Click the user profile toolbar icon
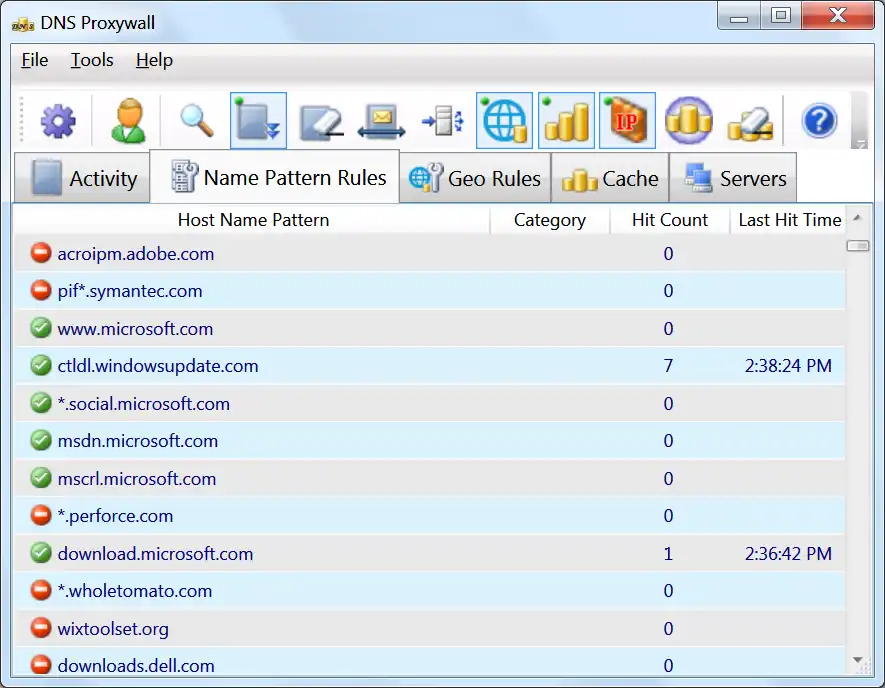885x688 pixels. coord(128,121)
